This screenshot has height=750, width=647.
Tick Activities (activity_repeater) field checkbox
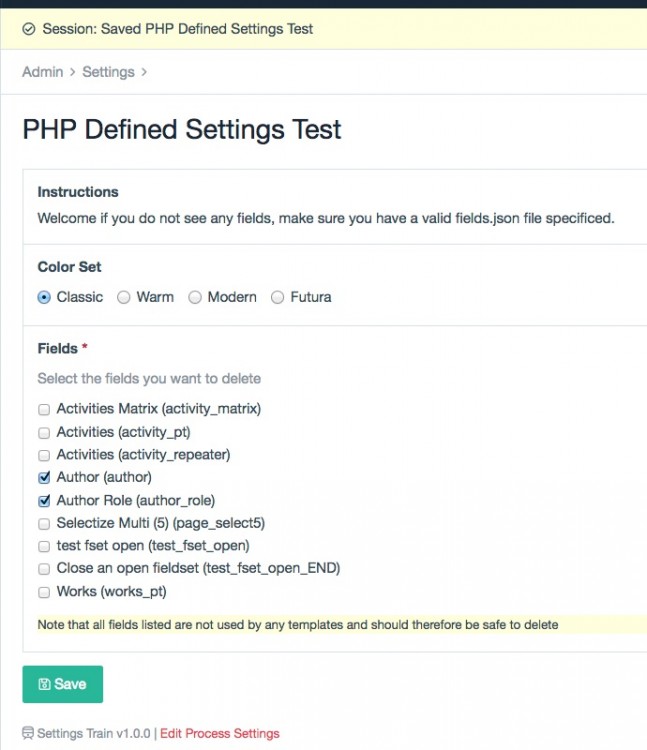point(44,455)
